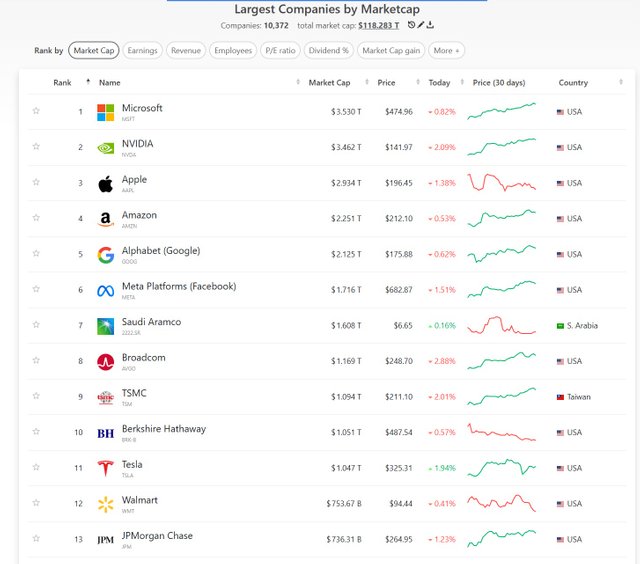Image resolution: width=640 pixels, height=564 pixels.
Task: Open Tesla's 30-day price chart
Action: coord(502,468)
